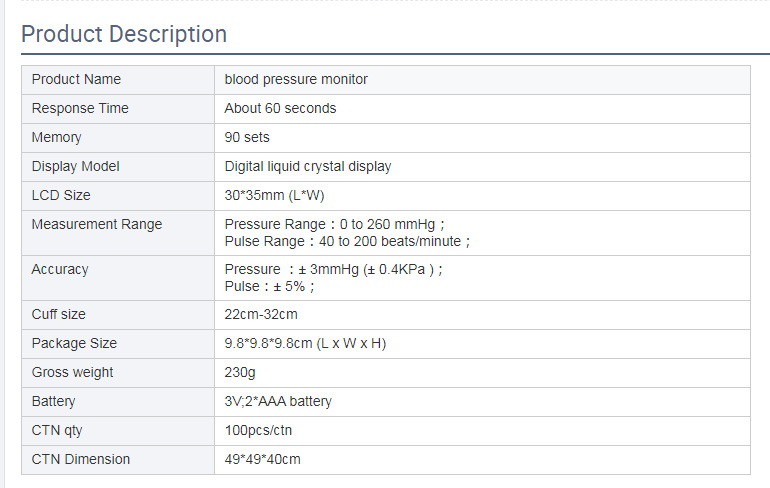Click the Product Name label cell
Screen dimensions: 770x488
76,79
